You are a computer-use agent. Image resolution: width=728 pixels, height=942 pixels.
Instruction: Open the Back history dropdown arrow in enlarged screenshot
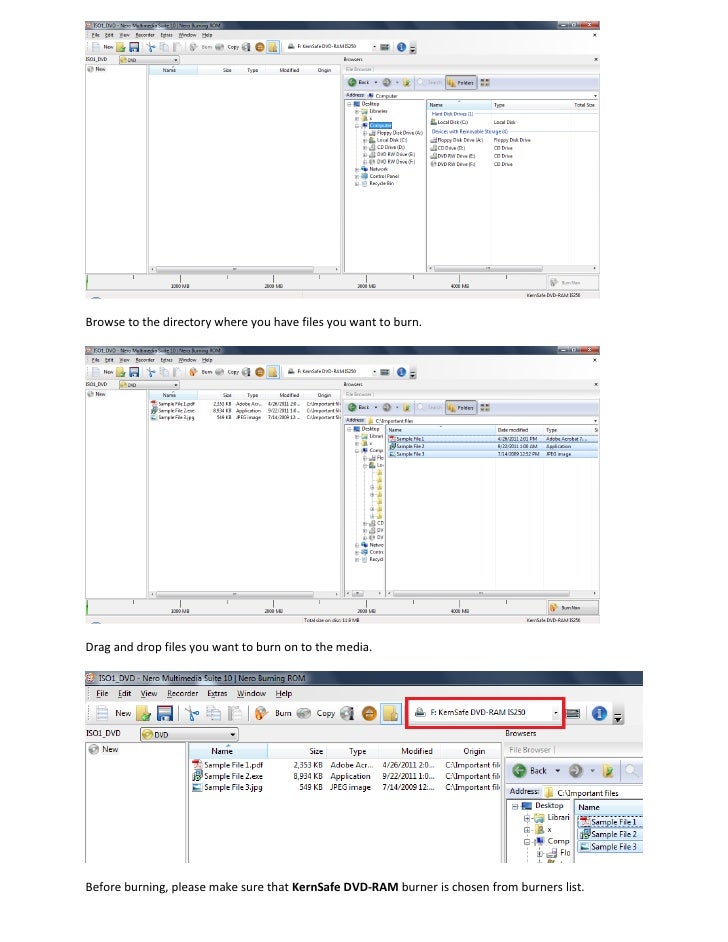[557, 770]
